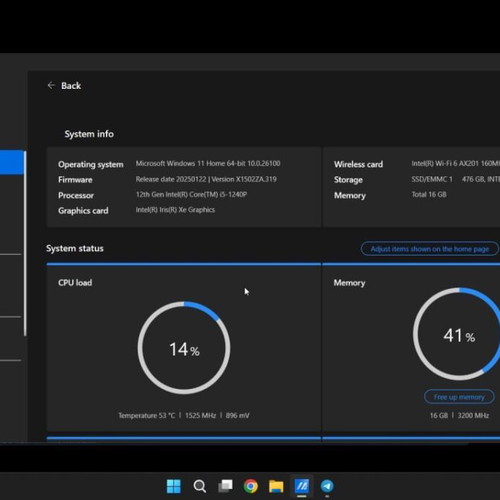This screenshot has width=500, height=500.
Task: Click the Memory status card title
Action: coord(349,283)
